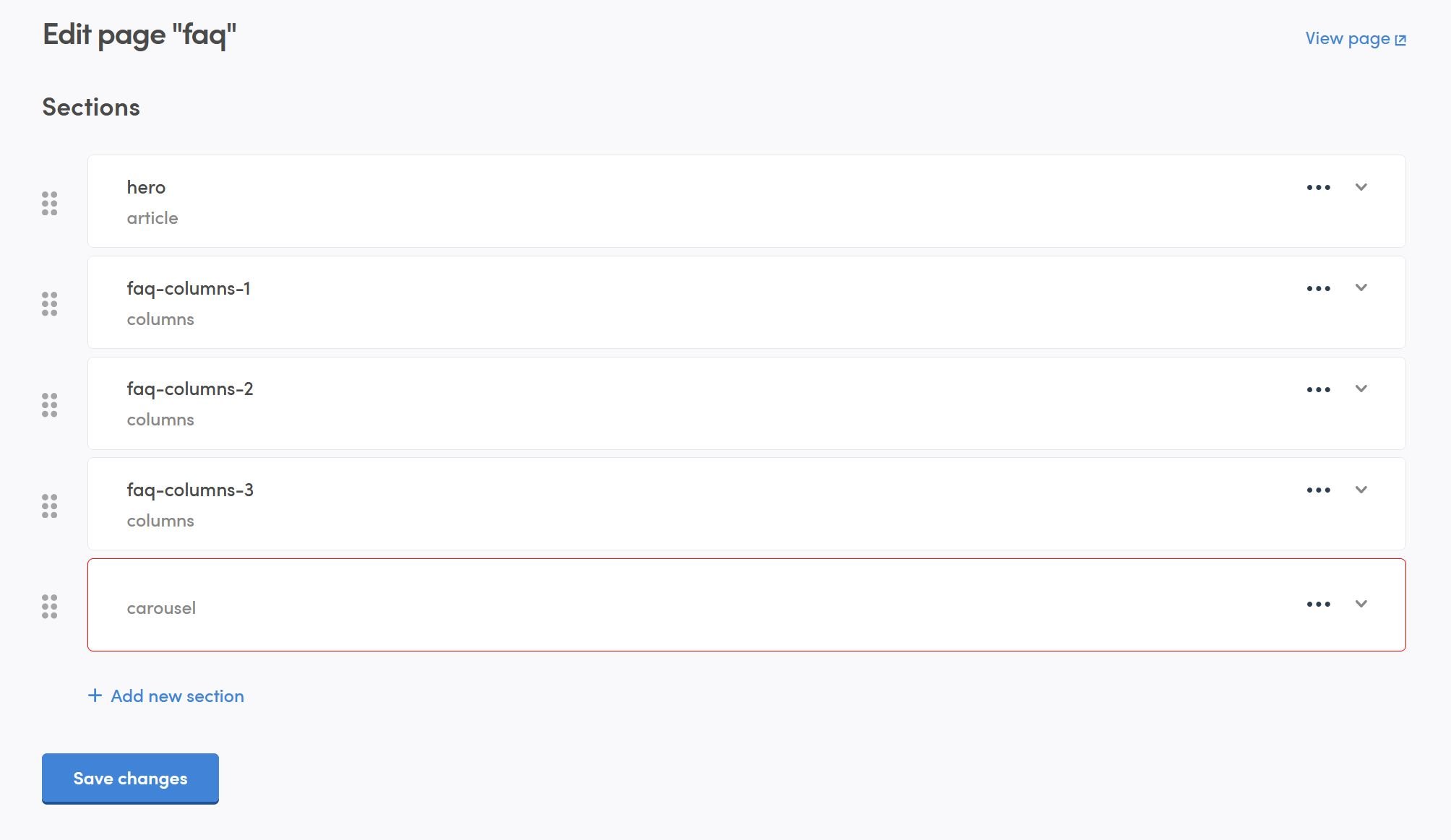Click the hero section title

click(146, 188)
